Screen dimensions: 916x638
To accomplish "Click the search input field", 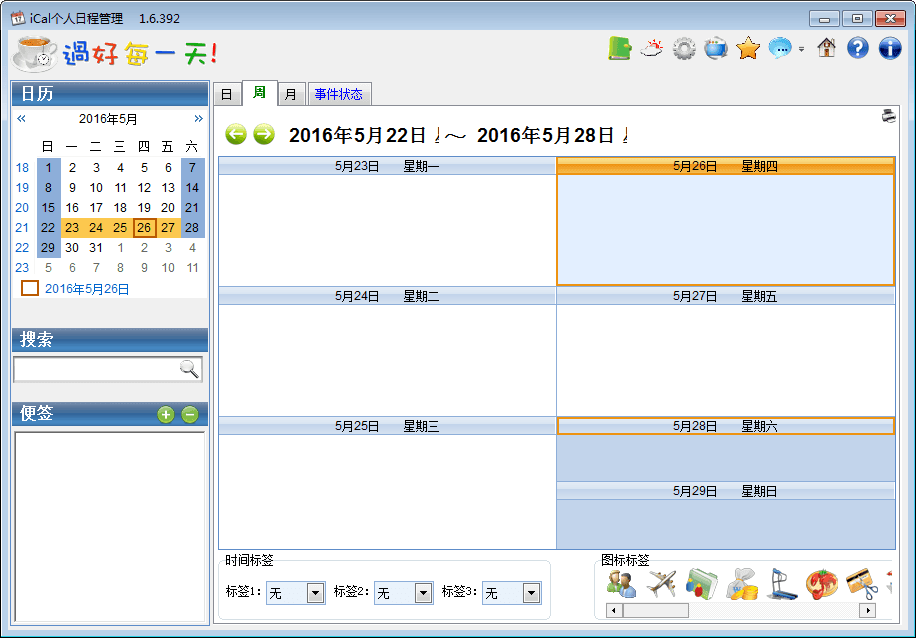I will (96, 369).
